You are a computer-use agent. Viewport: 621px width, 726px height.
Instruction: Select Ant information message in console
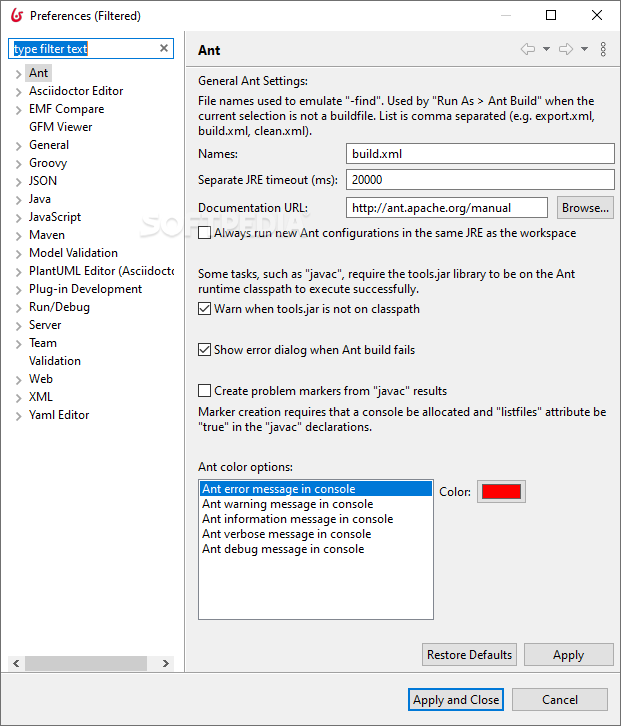316,519
